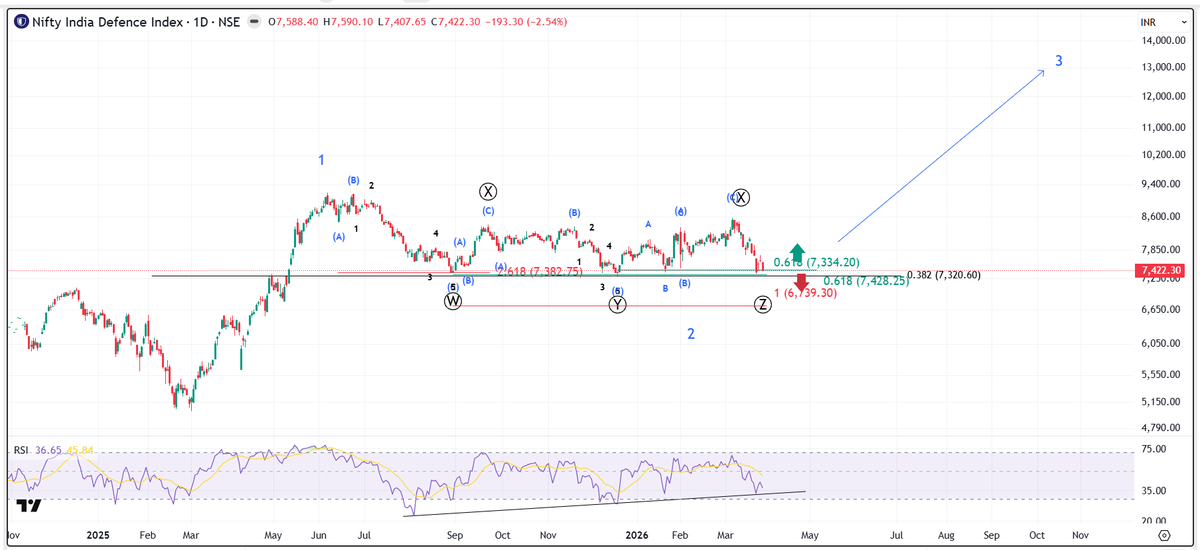Click the TradingView logo watermark link
The height and width of the screenshot is (550, 1200).
tap(29, 505)
